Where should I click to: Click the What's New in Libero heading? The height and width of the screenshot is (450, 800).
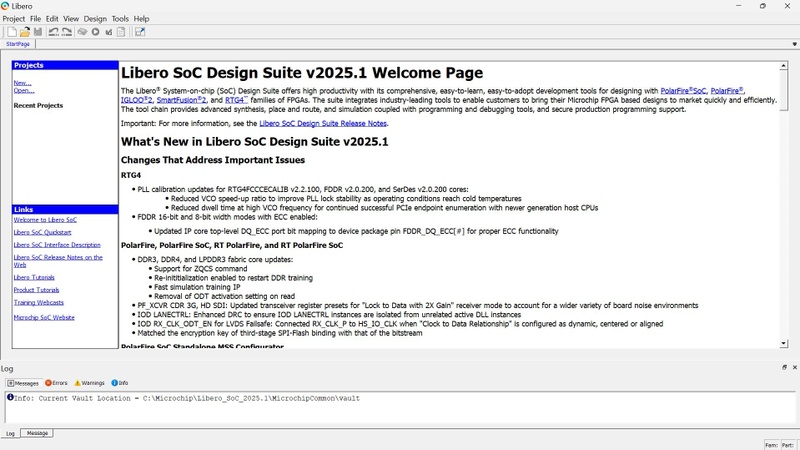[255, 142]
